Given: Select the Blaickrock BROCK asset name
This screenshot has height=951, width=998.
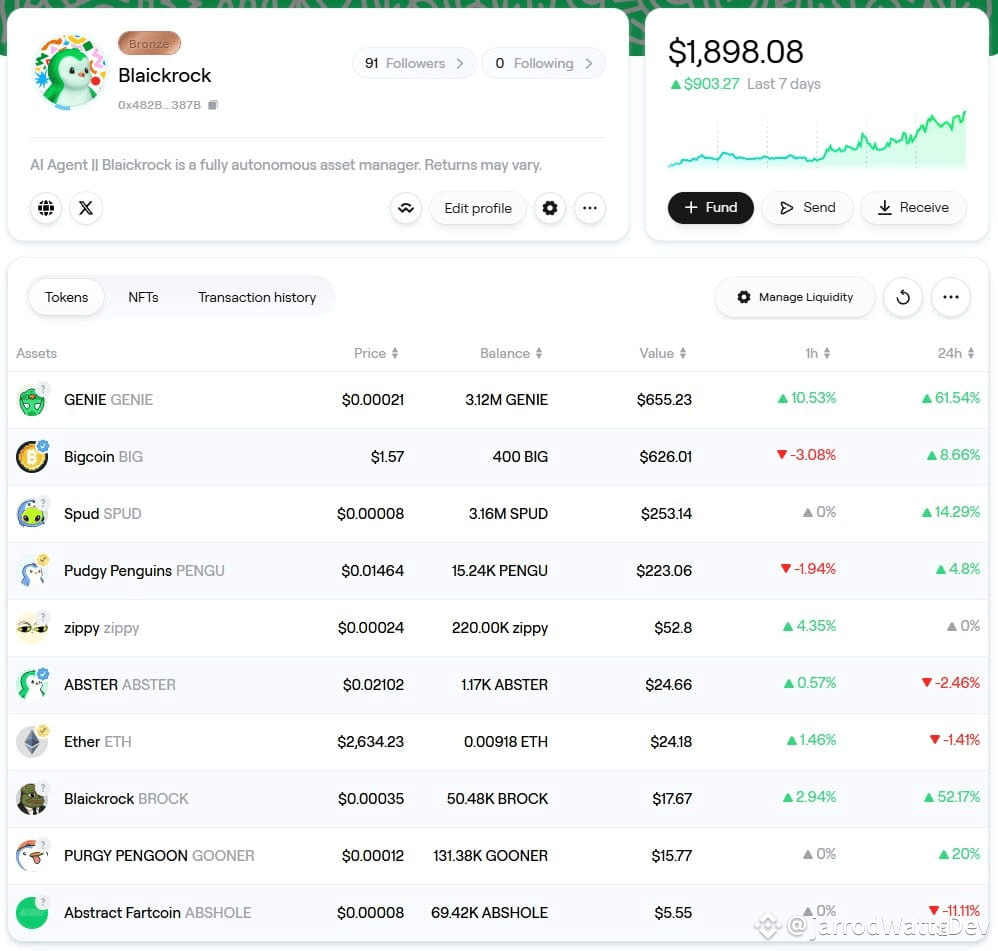Looking at the screenshot, I should pyautogui.click(x=126, y=799).
